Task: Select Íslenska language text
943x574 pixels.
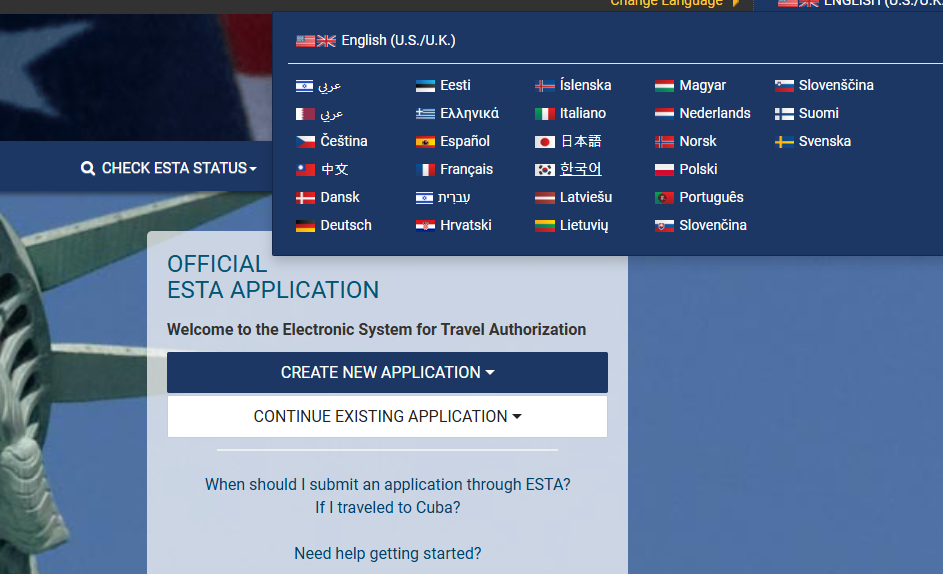Action: click(585, 86)
